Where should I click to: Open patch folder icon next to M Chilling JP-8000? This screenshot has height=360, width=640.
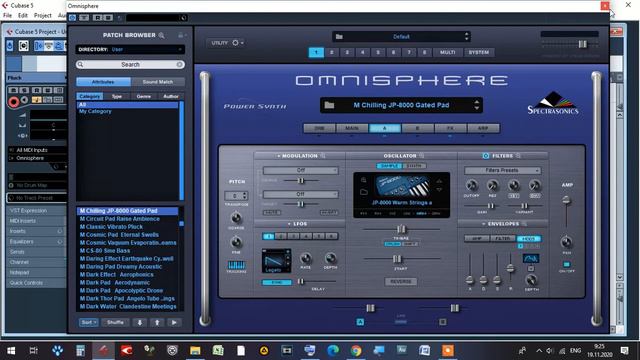tap(329, 105)
